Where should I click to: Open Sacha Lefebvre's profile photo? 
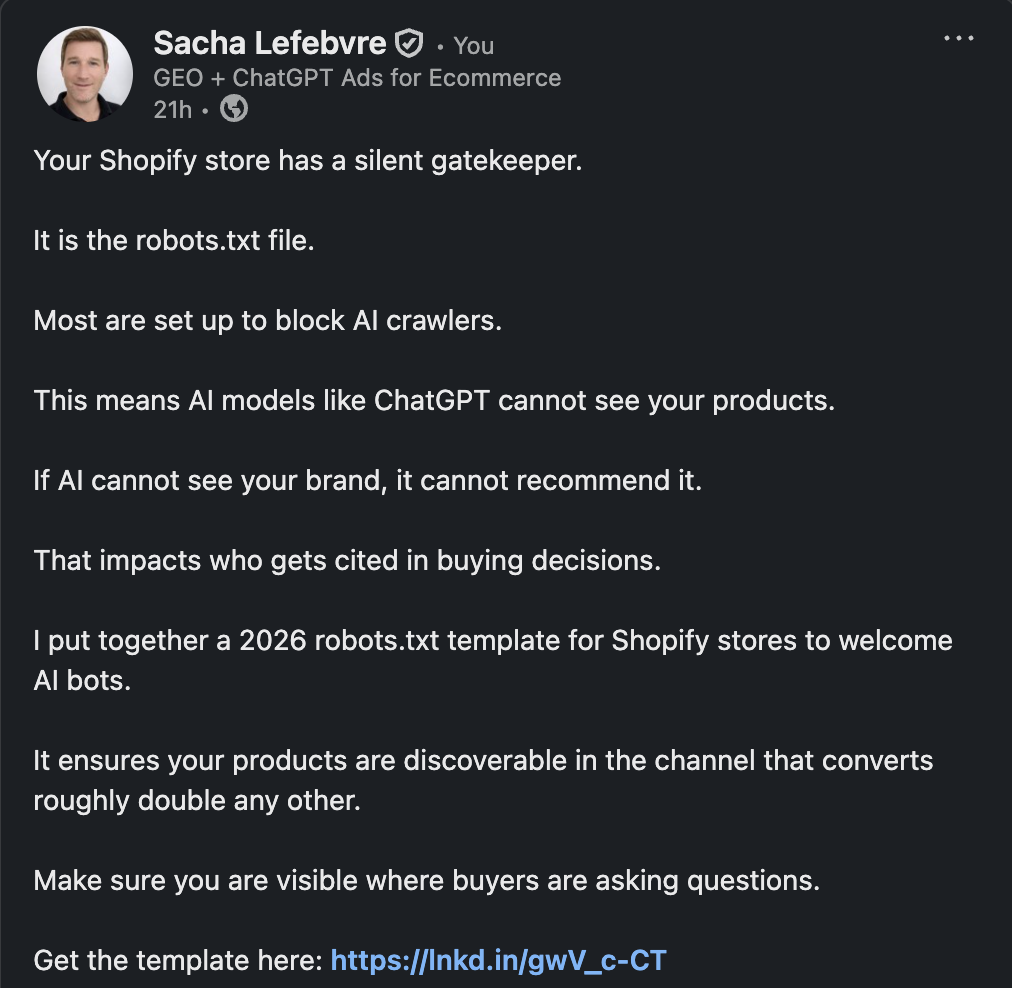(x=85, y=74)
